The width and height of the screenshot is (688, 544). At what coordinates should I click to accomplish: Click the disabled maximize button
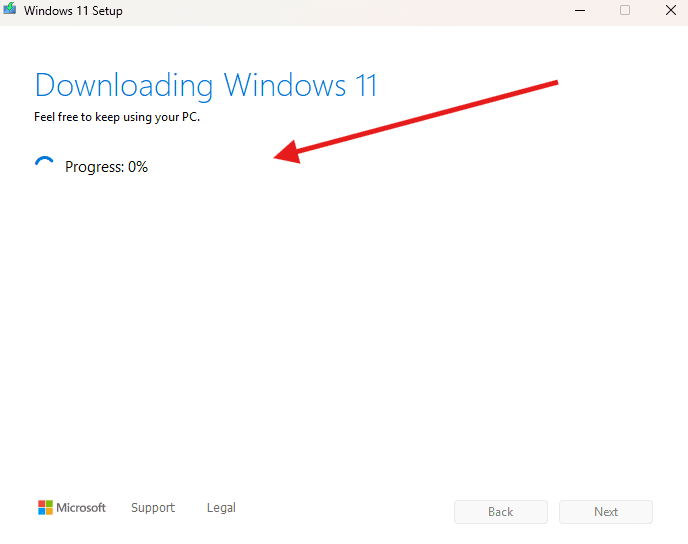pos(625,10)
